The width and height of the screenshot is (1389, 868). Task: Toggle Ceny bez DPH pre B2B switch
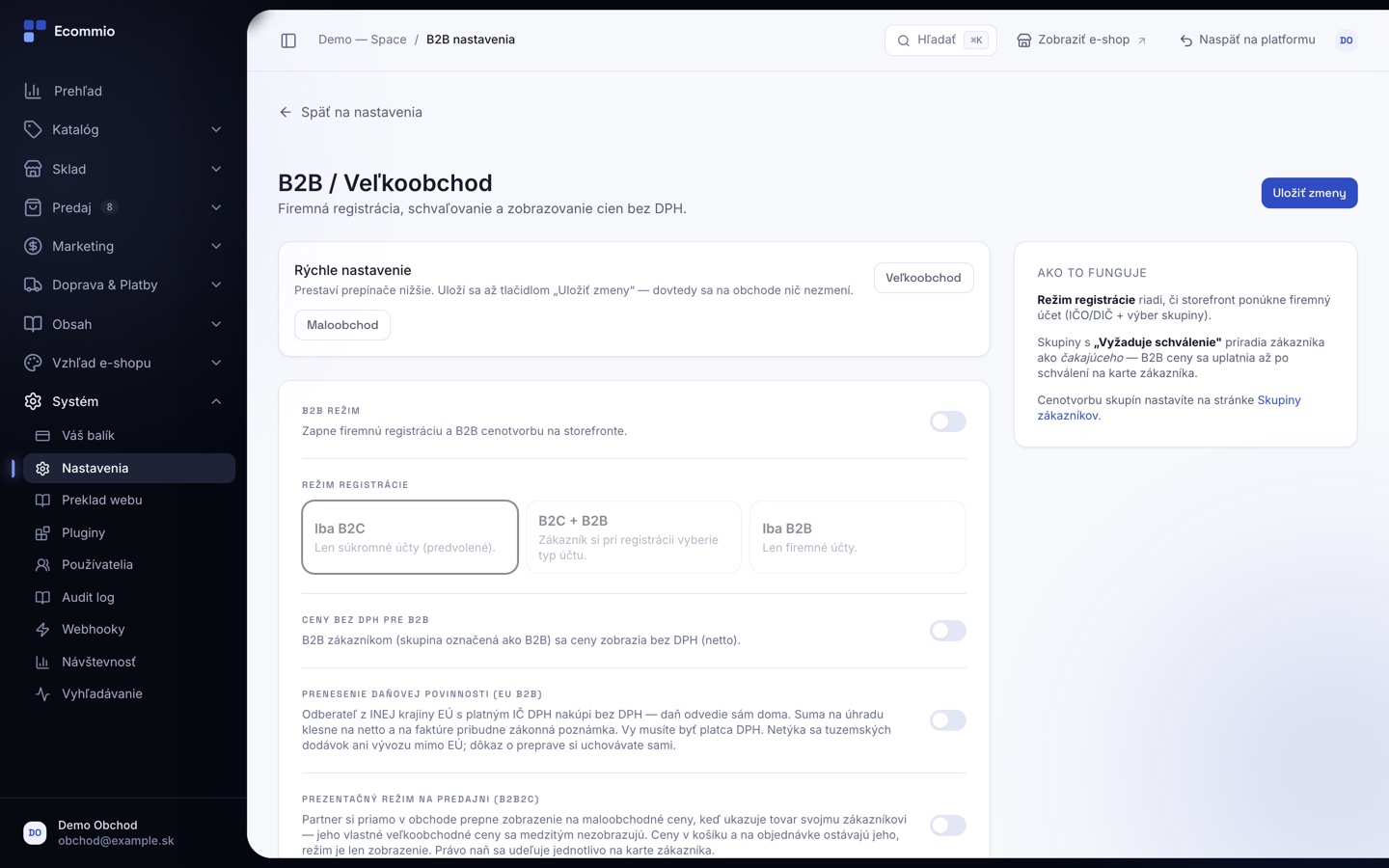948,631
